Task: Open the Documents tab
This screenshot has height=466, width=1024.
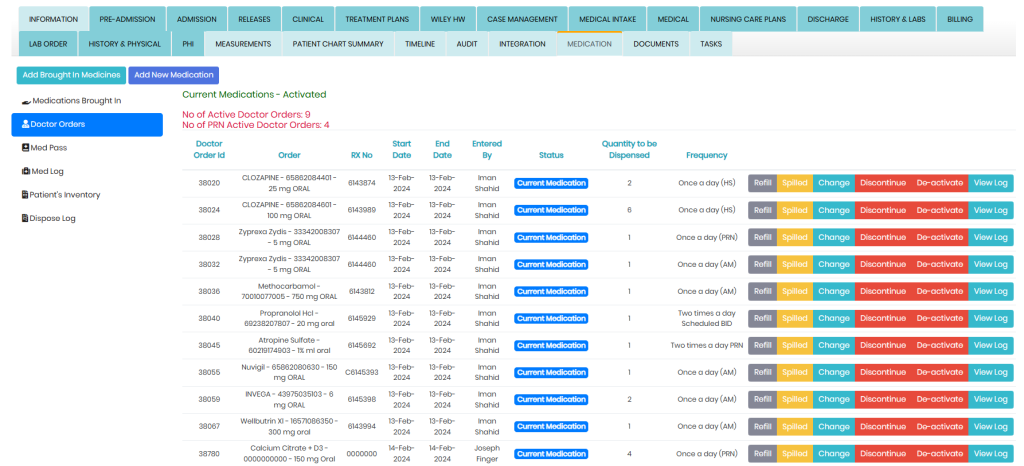Action: click(x=656, y=44)
